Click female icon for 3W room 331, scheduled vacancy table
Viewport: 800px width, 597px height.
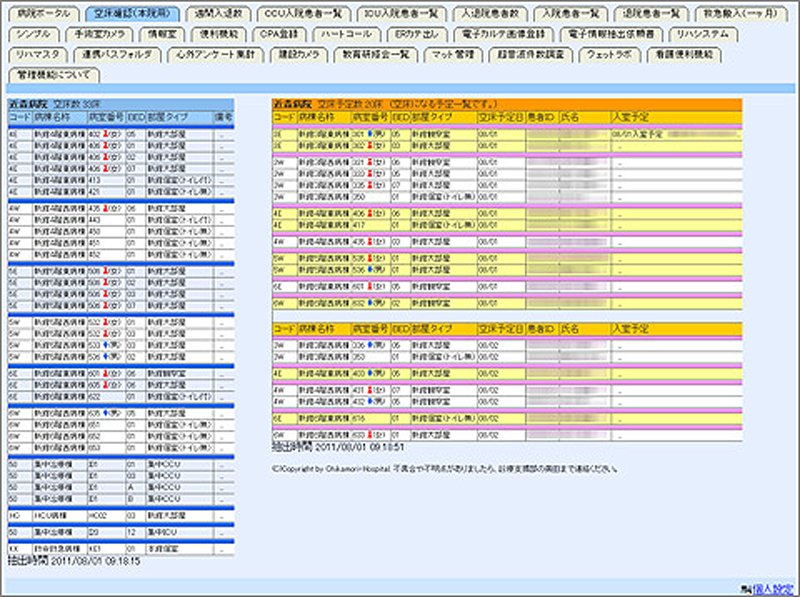pyautogui.click(x=370, y=162)
